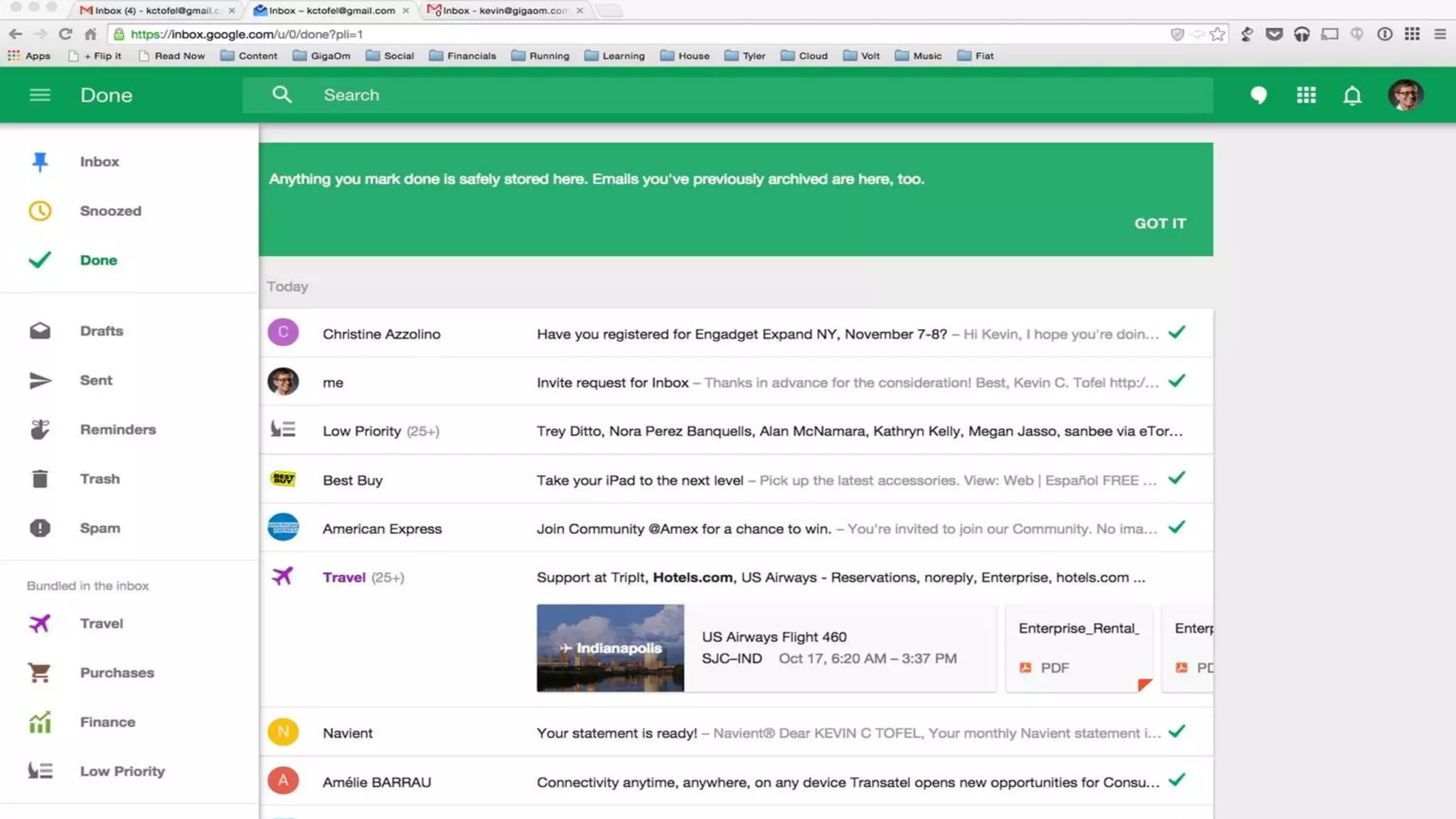This screenshot has height=819, width=1456.
Task: Toggle done check on Invite request email
Action: tap(1177, 380)
